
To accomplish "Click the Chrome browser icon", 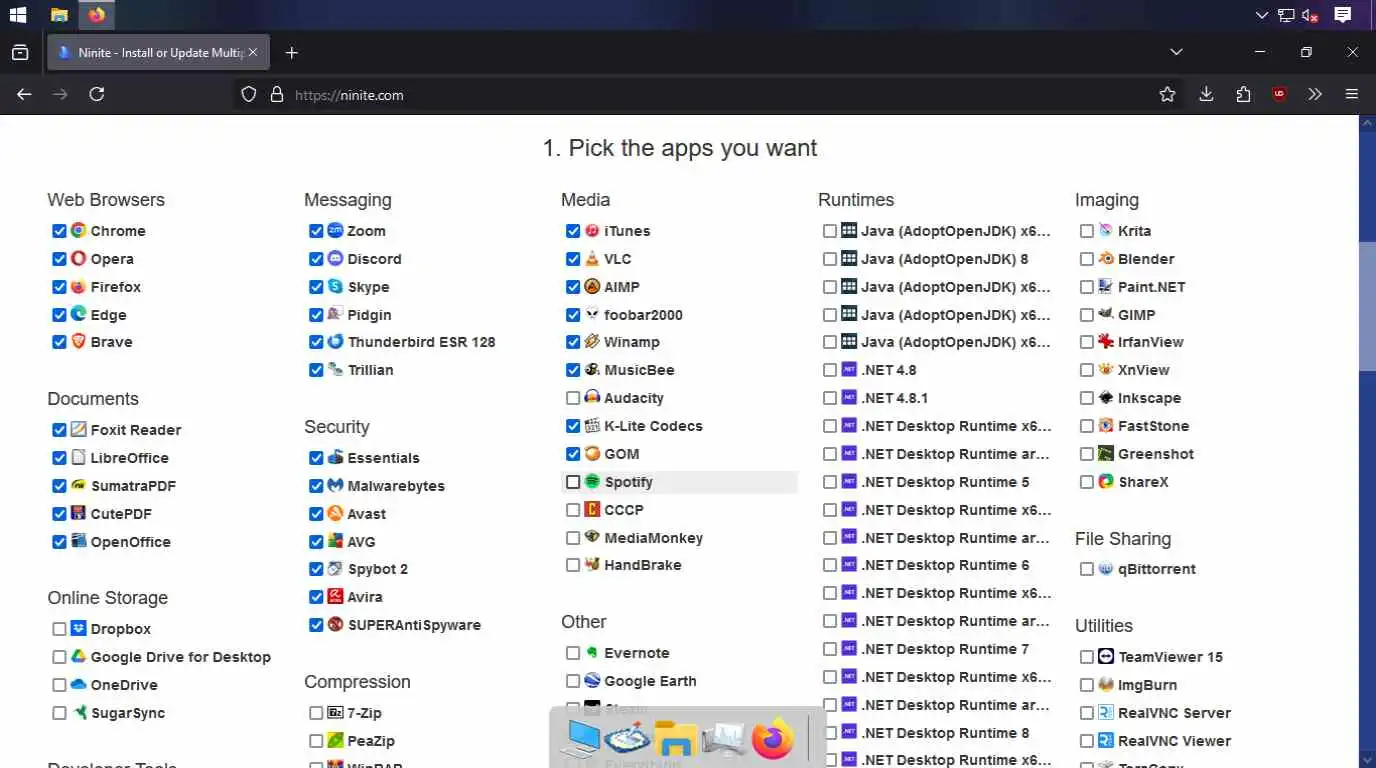I will 78,230.
